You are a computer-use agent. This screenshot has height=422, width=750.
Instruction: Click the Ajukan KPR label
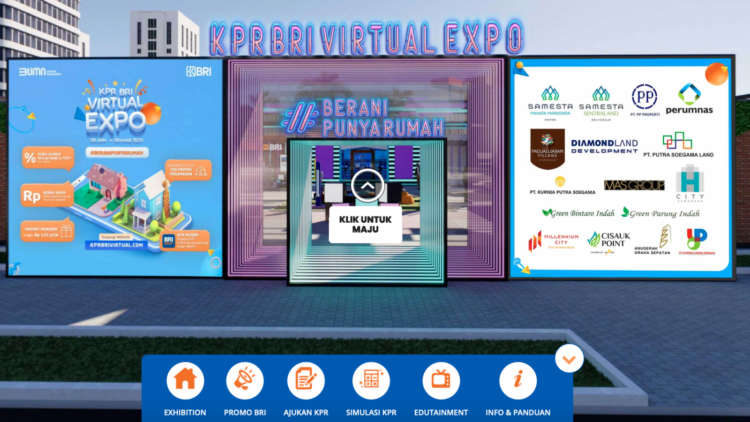tap(306, 412)
